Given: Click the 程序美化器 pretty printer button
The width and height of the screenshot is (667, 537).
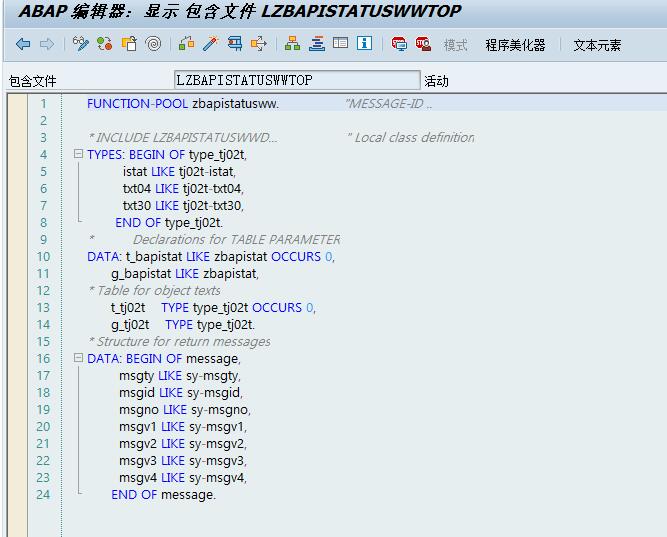Looking at the screenshot, I should 515,45.
